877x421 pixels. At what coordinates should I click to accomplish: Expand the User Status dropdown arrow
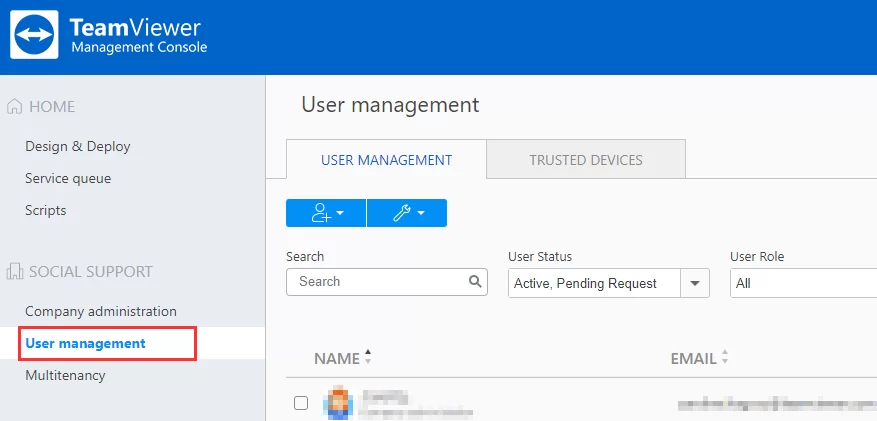[695, 283]
